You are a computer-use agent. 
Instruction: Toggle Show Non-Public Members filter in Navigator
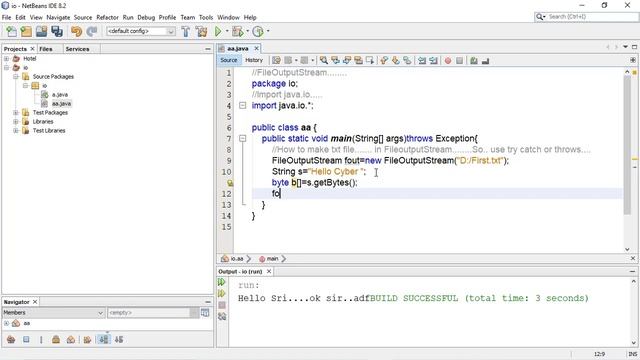(x=56, y=339)
